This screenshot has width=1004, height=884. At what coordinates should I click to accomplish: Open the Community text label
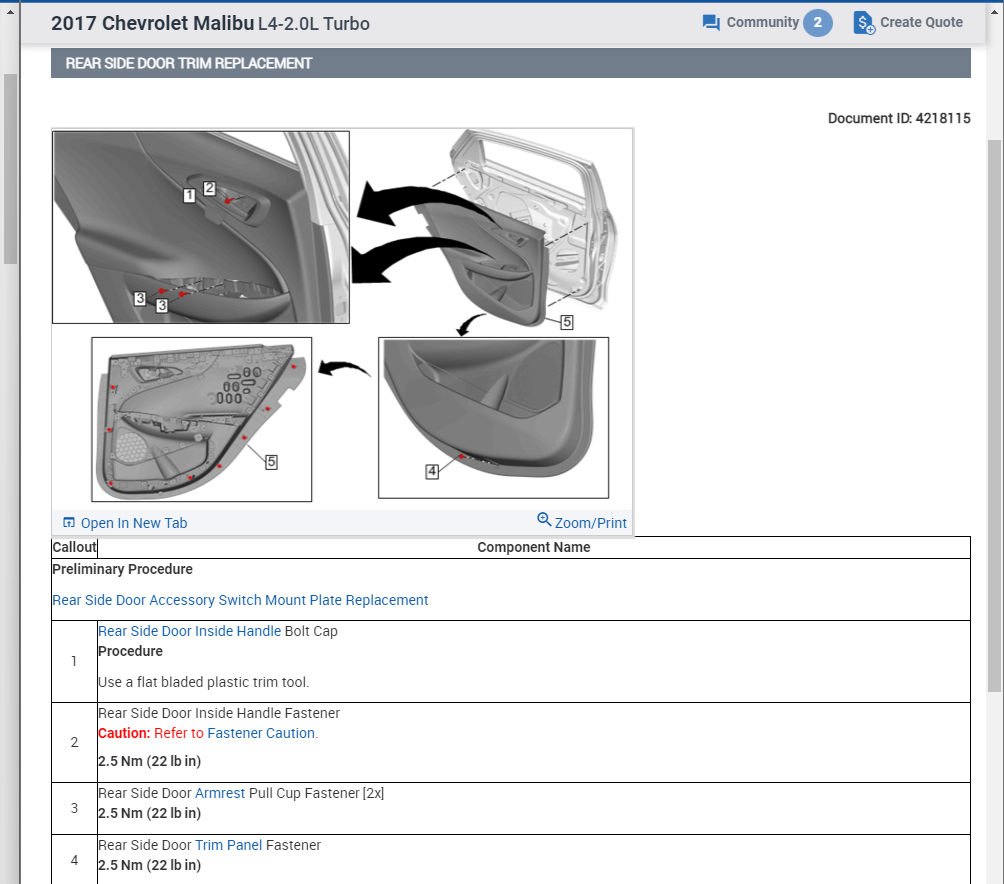pyautogui.click(x=762, y=22)
